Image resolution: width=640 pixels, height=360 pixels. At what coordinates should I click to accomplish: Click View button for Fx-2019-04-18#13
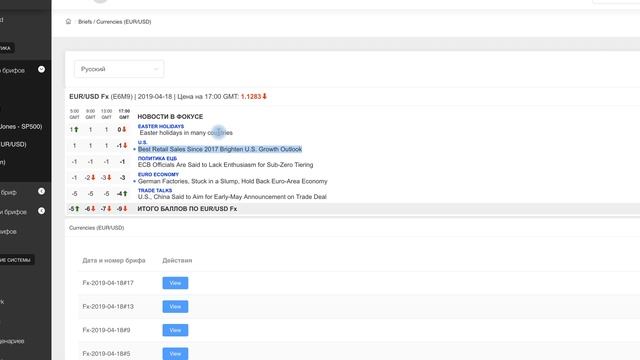click(175, 307)
